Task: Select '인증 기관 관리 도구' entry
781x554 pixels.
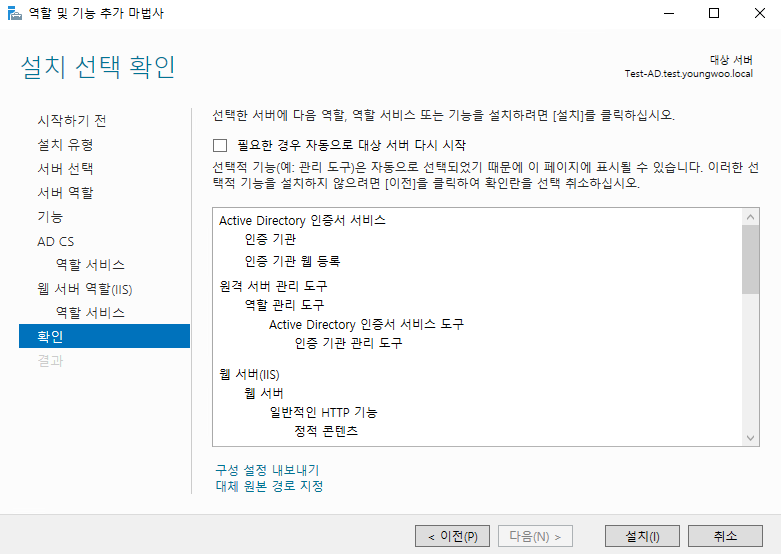Action: 348,343
